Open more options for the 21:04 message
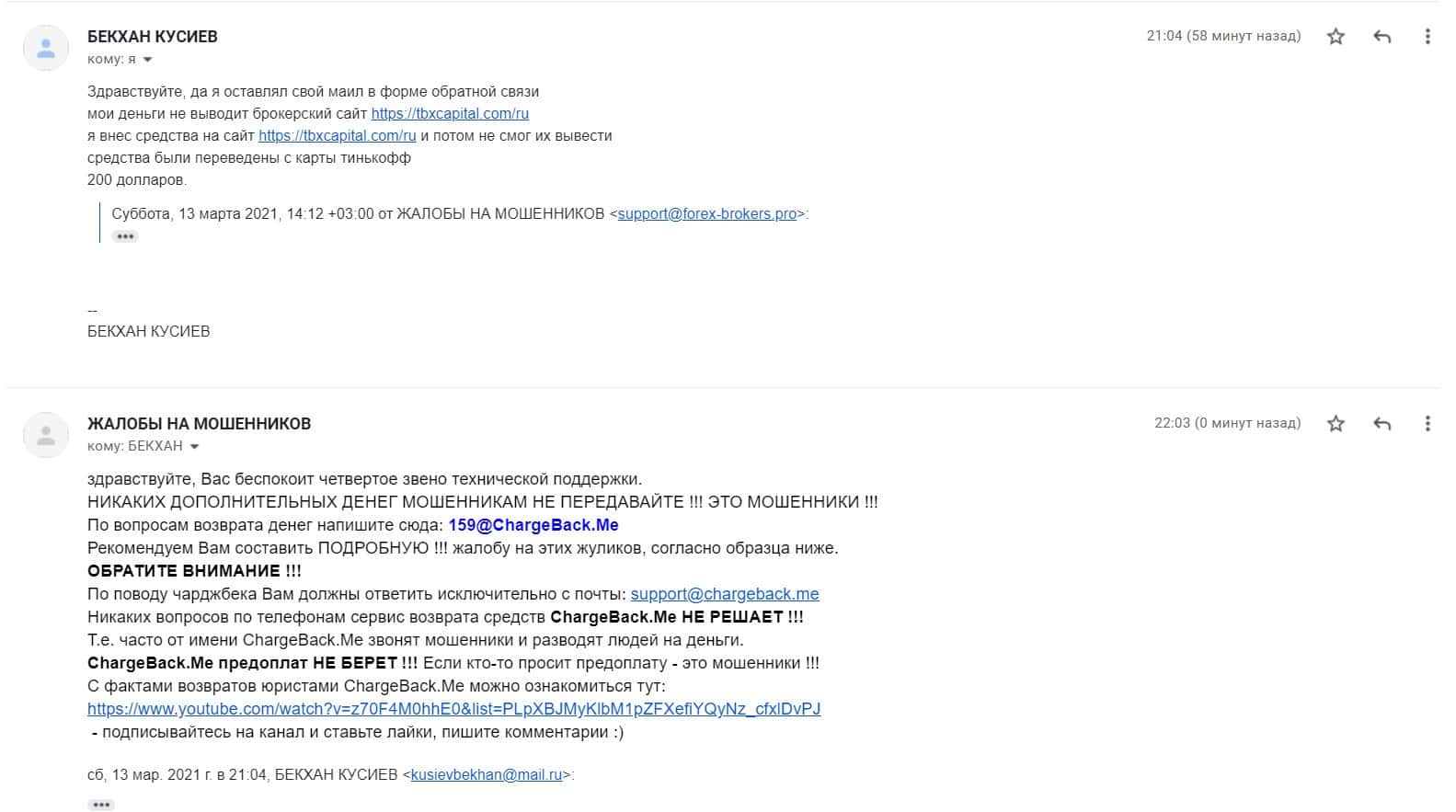1456x812 pixels. click(1427, 37)
